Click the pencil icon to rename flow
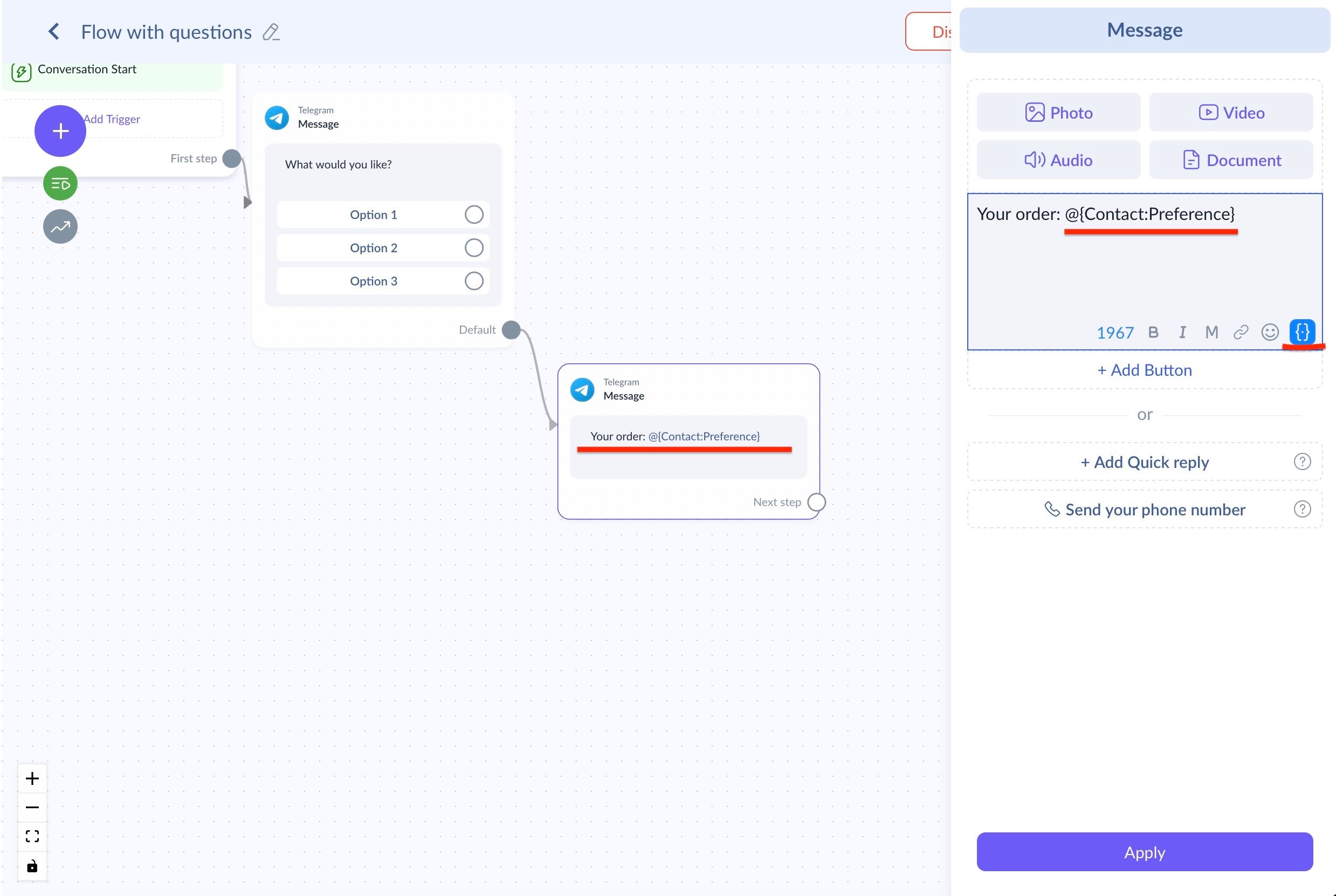The height and width of the screenshot is (896, 1336). [x=271, y=32]
